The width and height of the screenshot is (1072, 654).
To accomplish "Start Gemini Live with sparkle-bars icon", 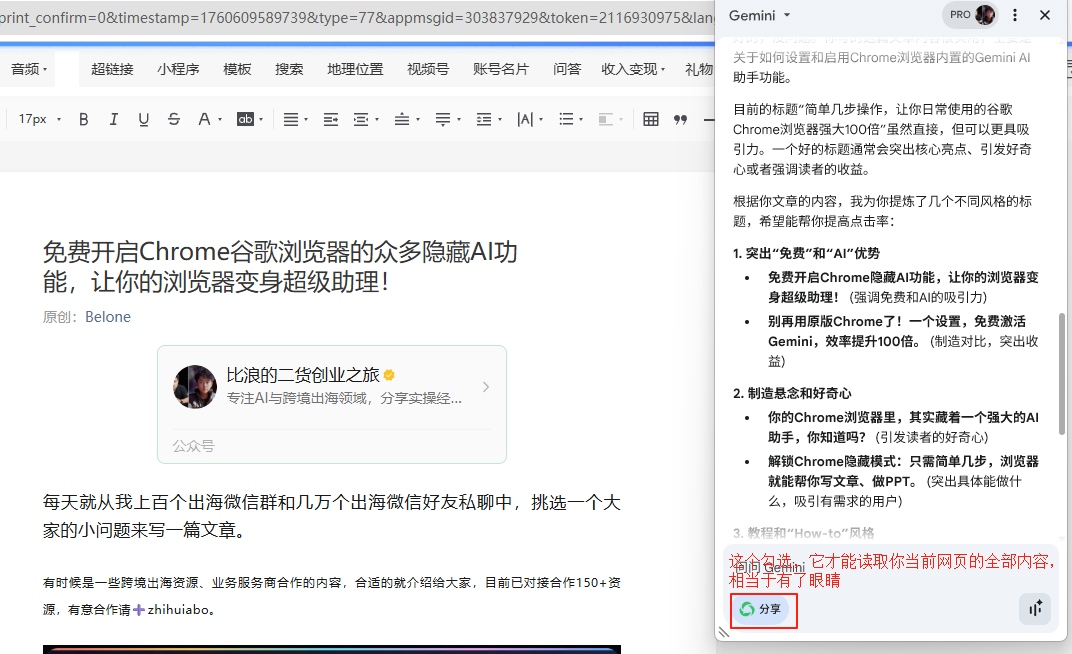I will [x=1035, y=608].
